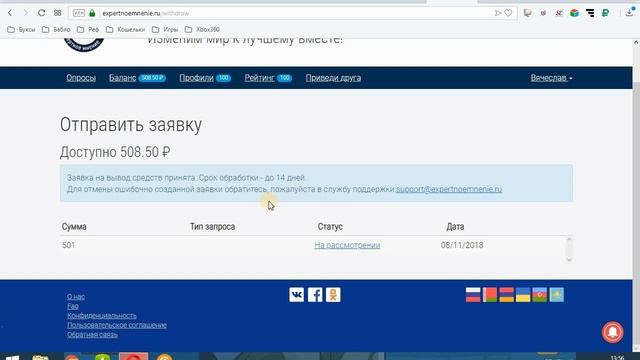
Task: Select the Armenia flag icon
Action: tap(507, 295)
